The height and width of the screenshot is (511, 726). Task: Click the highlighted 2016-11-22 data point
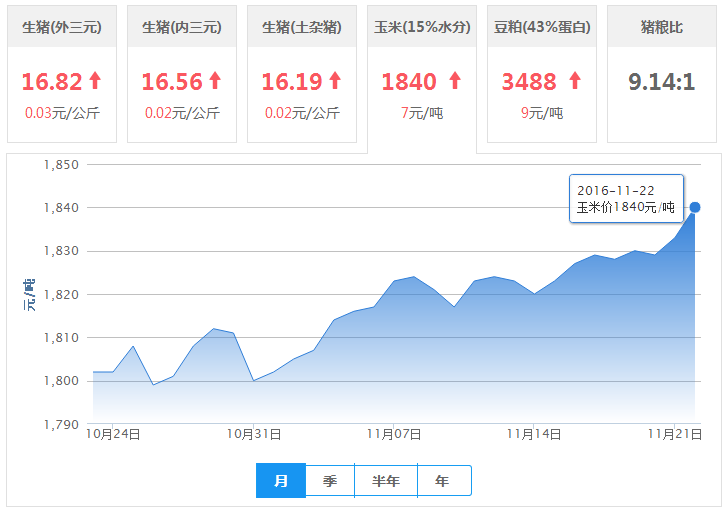695,207
